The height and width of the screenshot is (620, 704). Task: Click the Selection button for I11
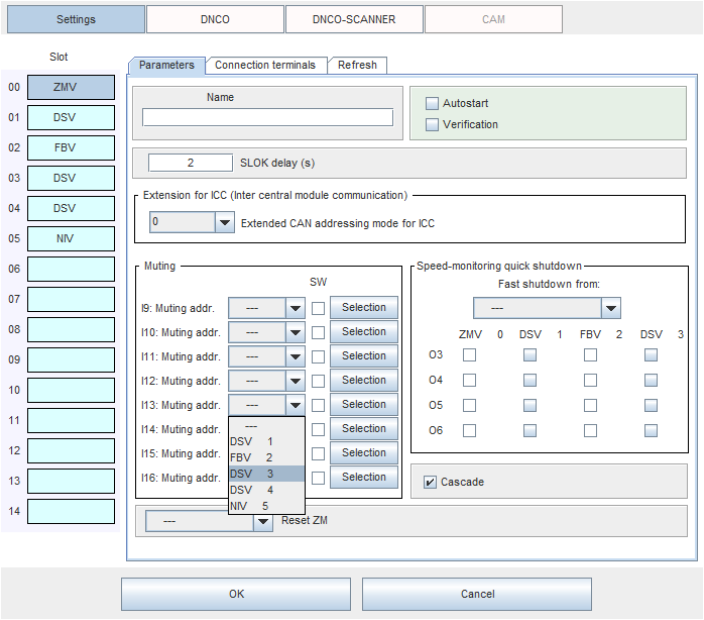(x=364, y=356)
